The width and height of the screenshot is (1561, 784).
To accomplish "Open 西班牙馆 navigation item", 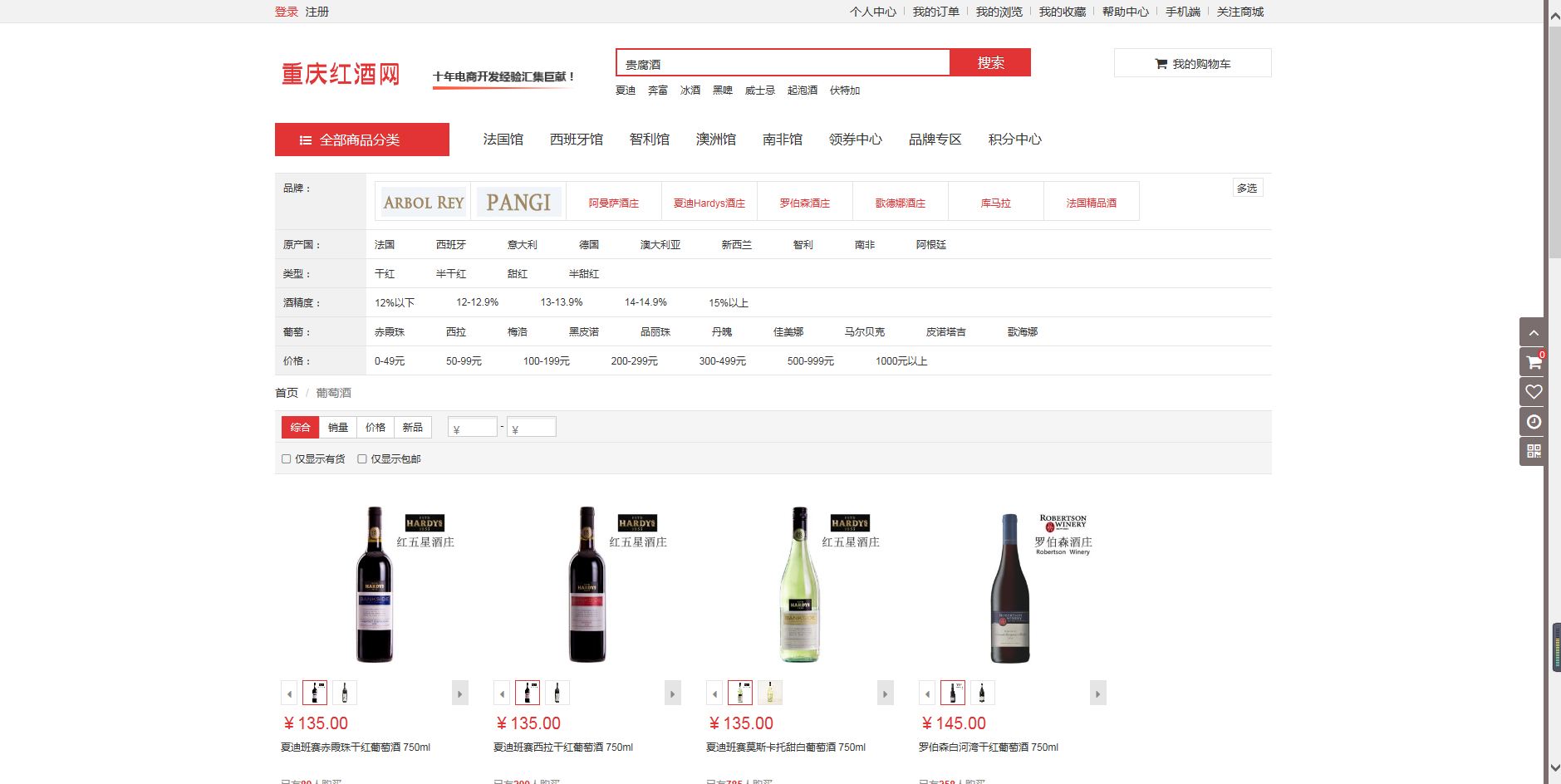I will (577, 140).
